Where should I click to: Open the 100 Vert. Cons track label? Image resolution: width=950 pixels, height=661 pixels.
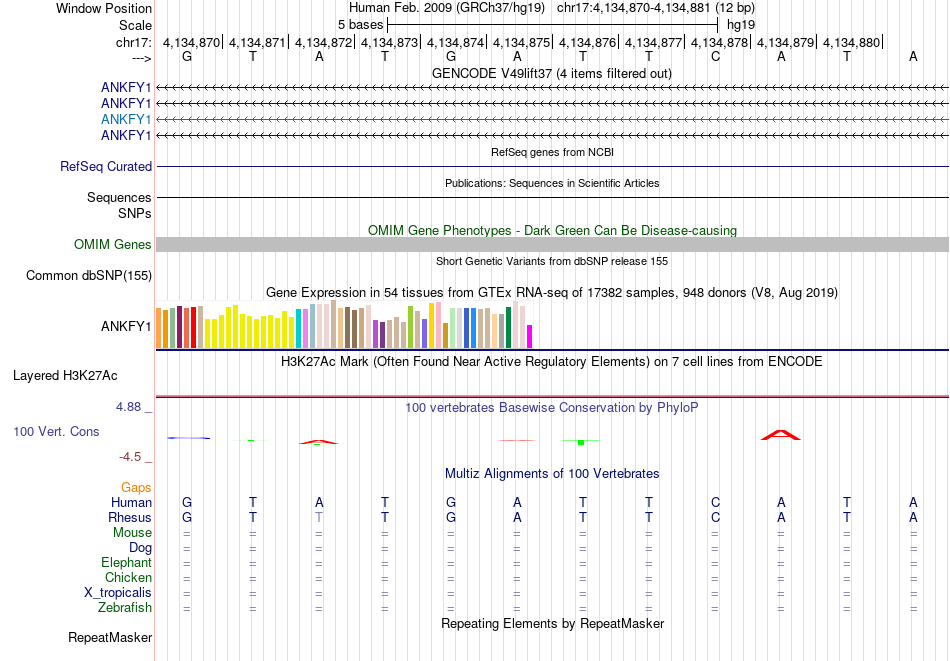[56, 431]
